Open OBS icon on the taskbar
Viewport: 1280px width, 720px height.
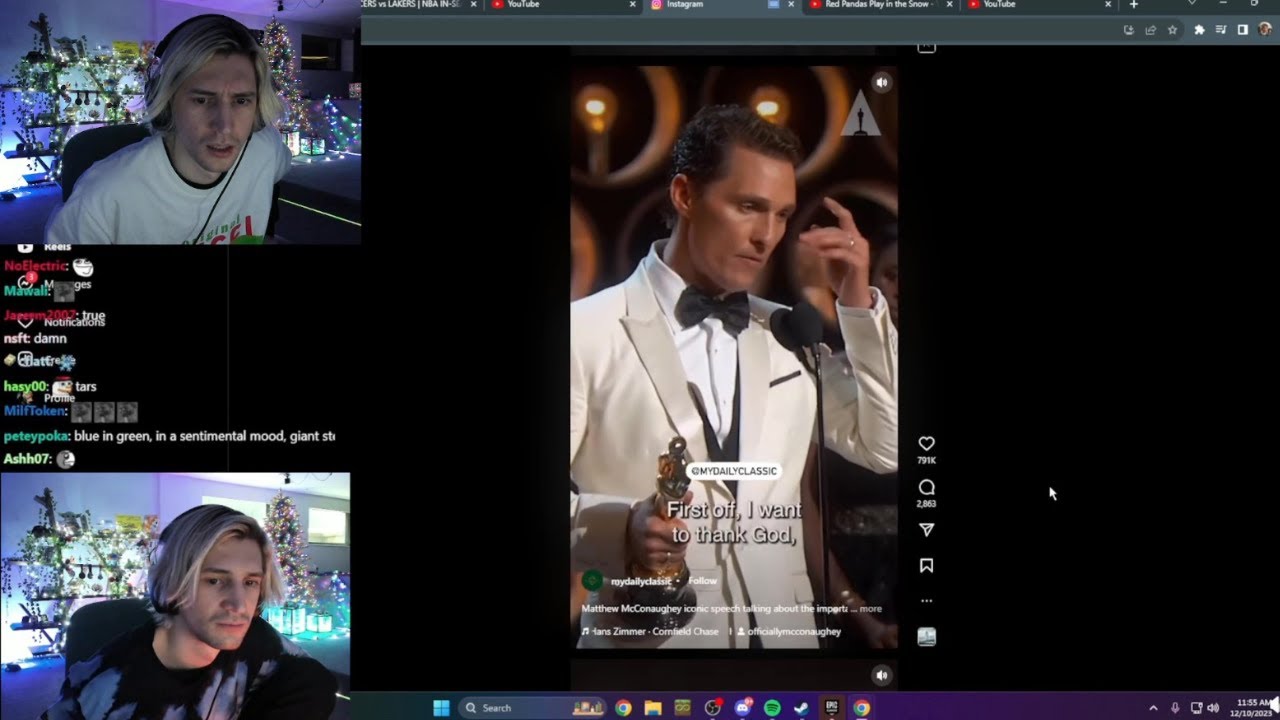click(x=713, y=708)
